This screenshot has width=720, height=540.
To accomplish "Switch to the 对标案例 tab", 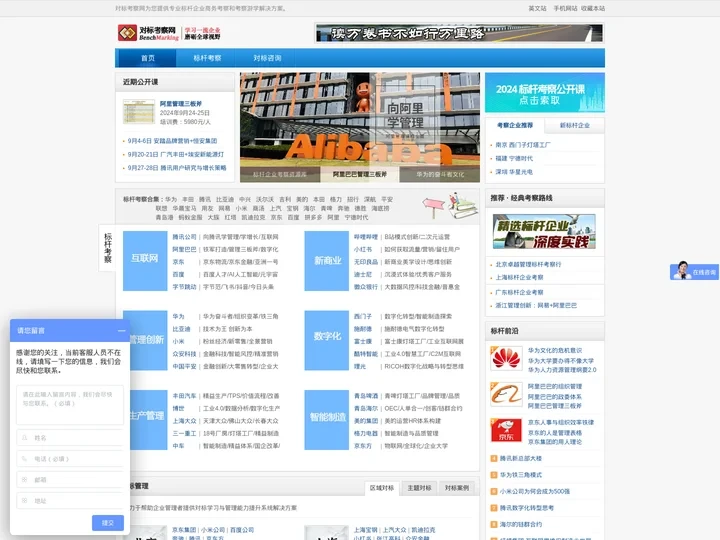I will click(x=456, y=488).
